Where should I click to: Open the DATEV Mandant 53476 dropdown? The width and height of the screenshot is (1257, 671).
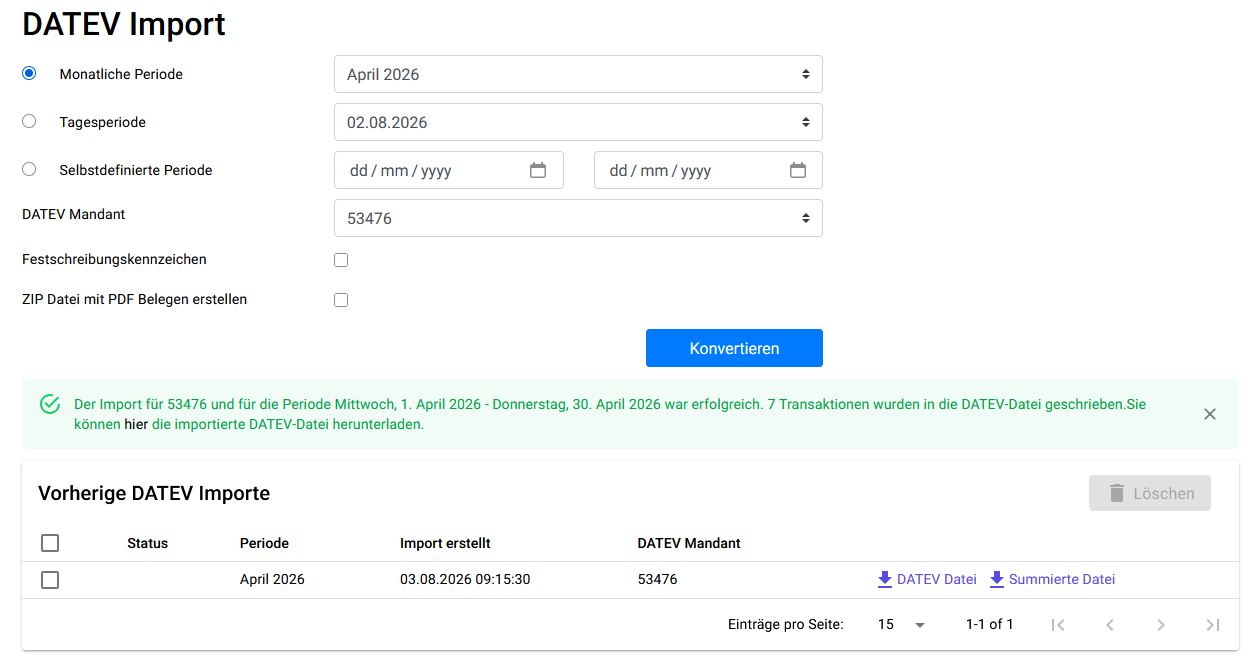(578, 218)
